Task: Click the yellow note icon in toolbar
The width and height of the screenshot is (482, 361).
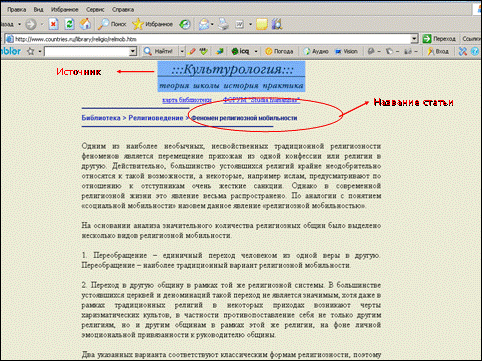Action: (262, 24)
